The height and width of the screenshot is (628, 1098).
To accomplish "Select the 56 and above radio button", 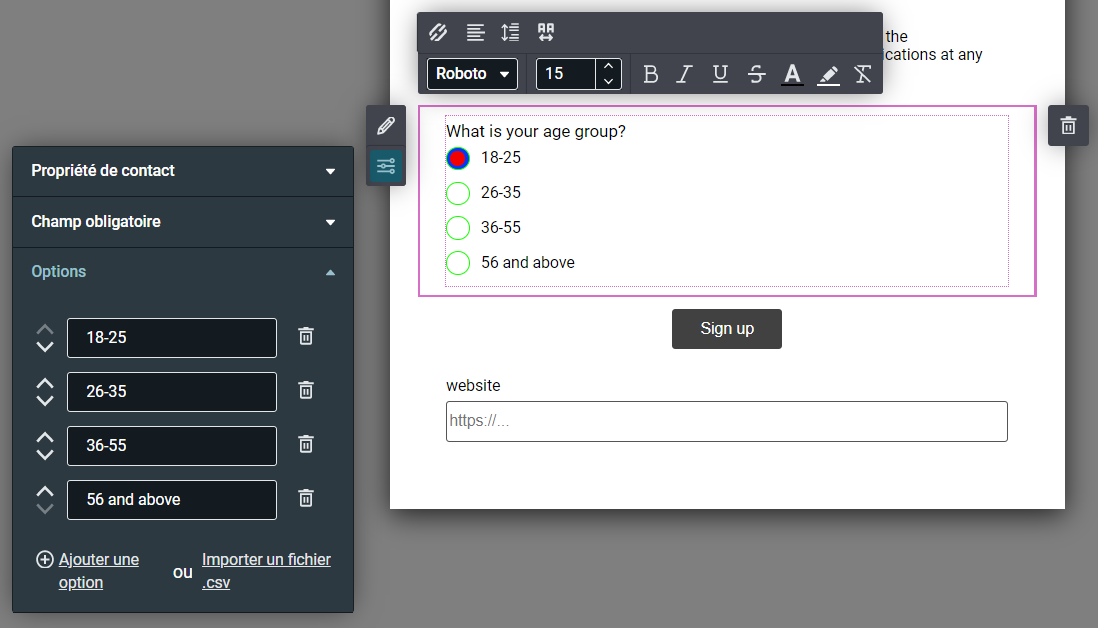I will click(458, 263).
